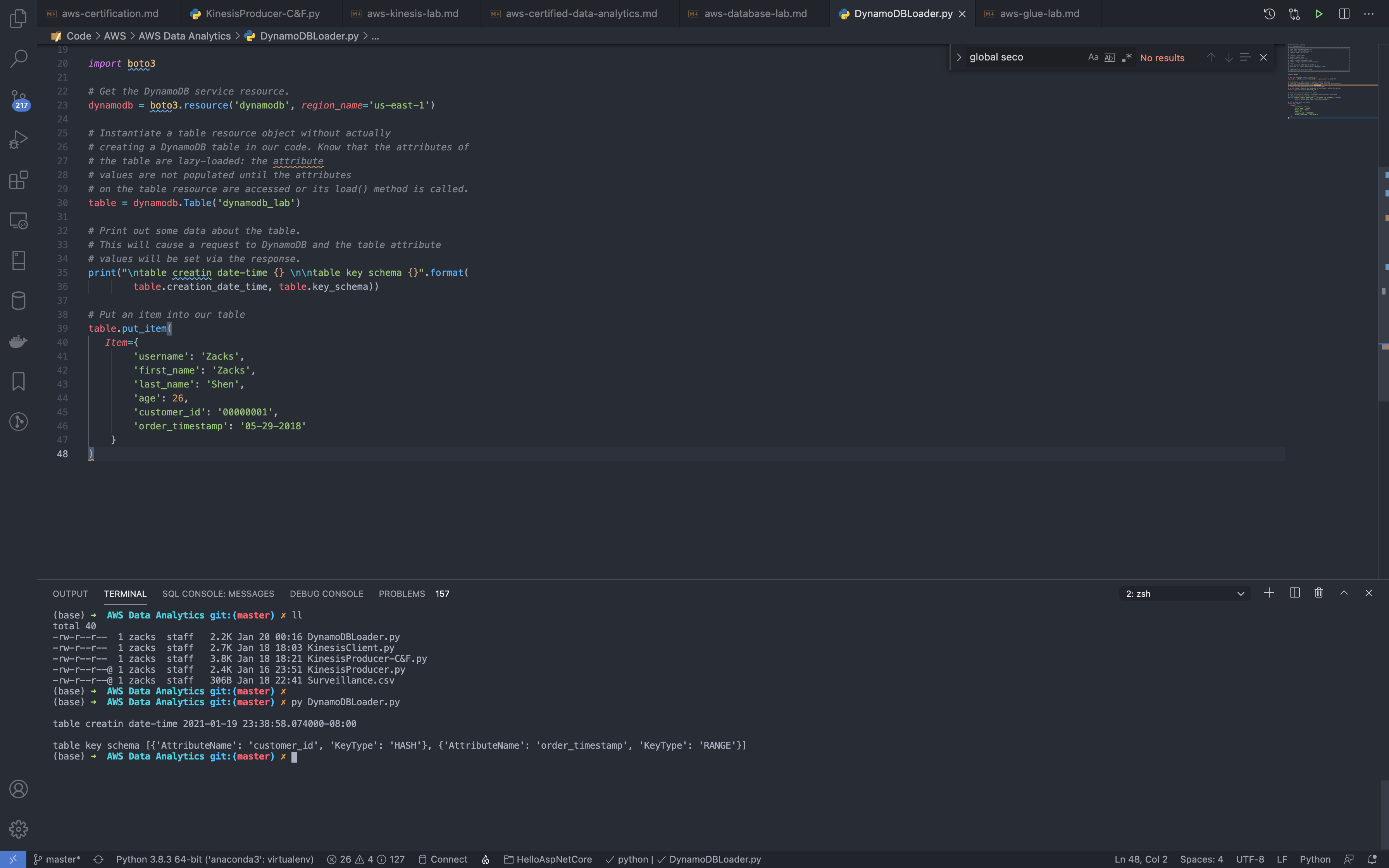Open the Docker sidebar panel
The width and height of the screenshot is (1389, 868).
(18, 341)
